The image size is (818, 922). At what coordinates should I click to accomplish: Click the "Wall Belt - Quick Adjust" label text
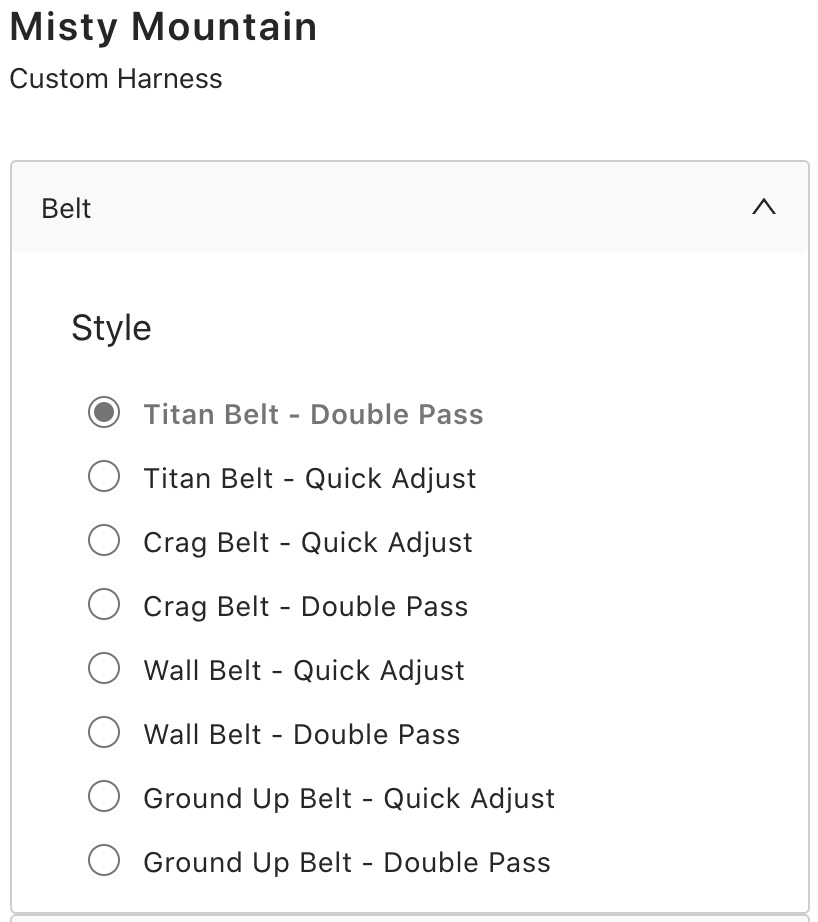point(304,670)
